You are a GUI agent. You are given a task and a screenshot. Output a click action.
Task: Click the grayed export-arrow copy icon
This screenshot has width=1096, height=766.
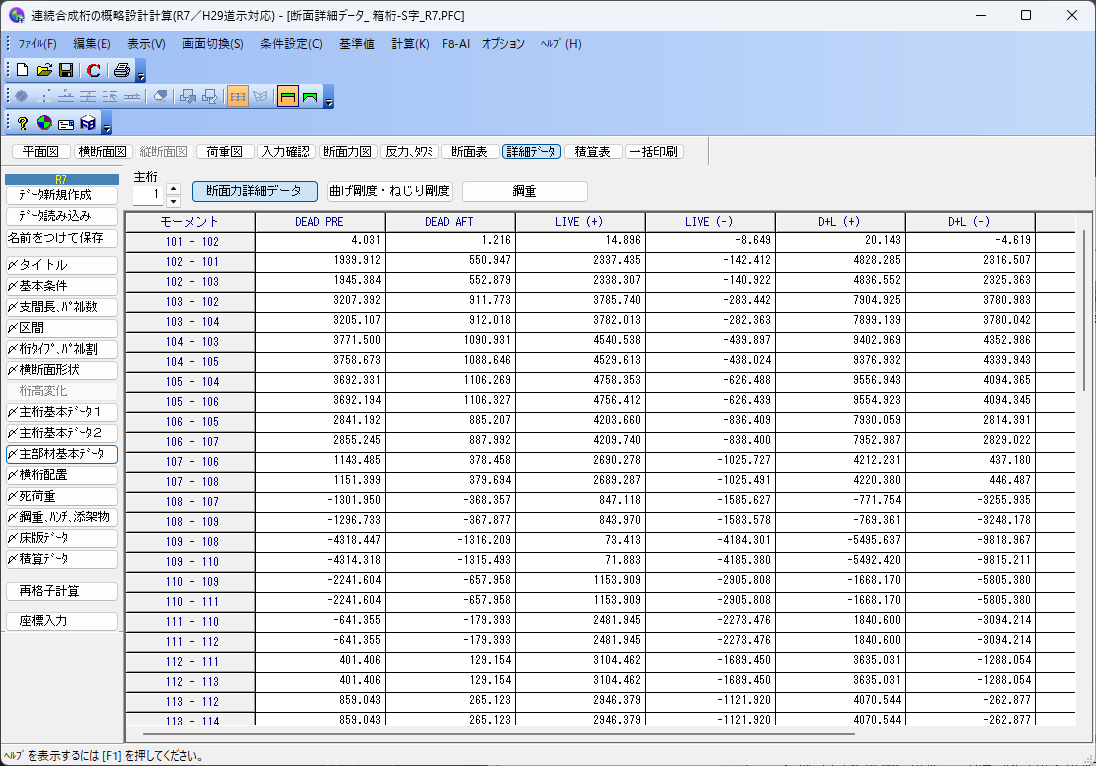pos(187,96)
